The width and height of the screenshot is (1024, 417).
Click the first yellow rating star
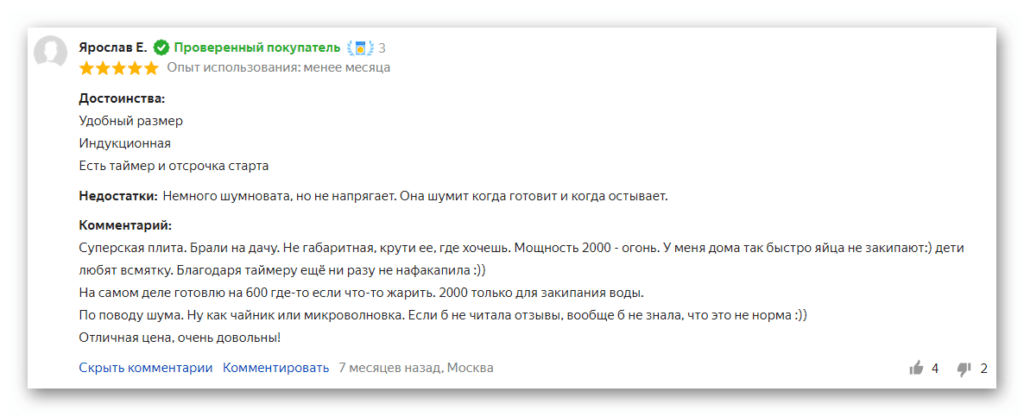[86, 68]
